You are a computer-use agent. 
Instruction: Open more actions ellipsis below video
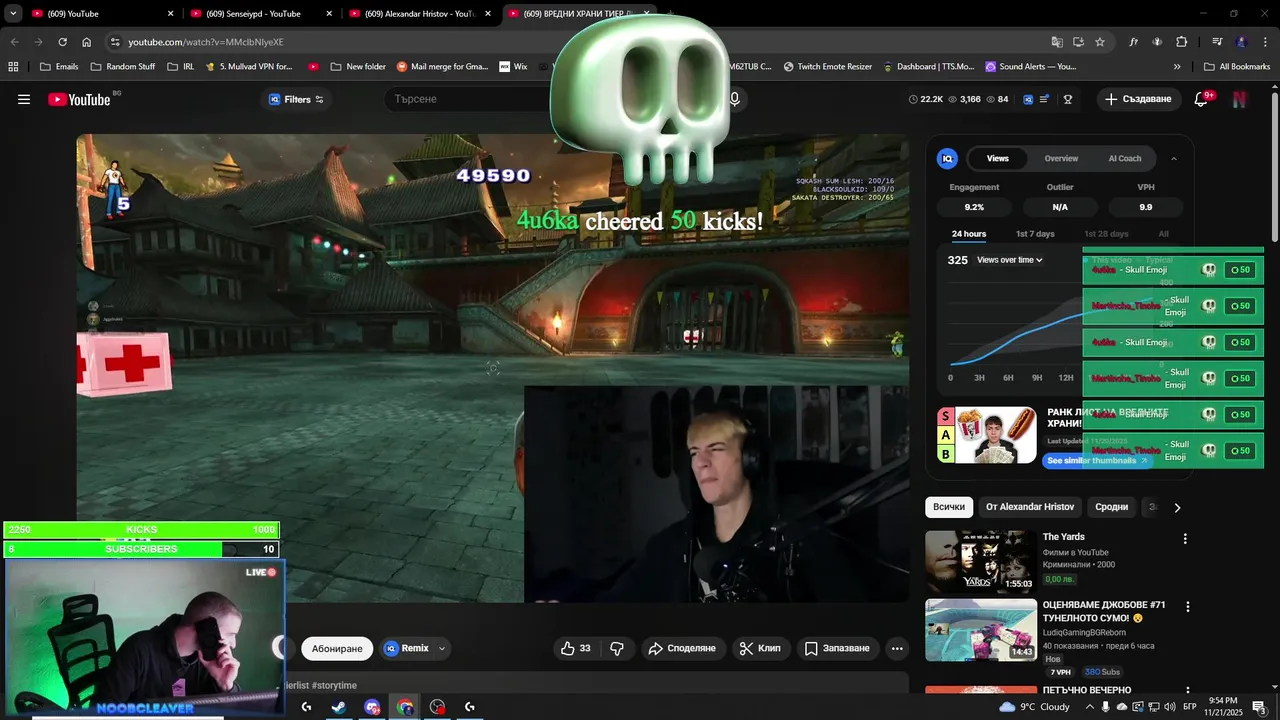click(897, 649)
